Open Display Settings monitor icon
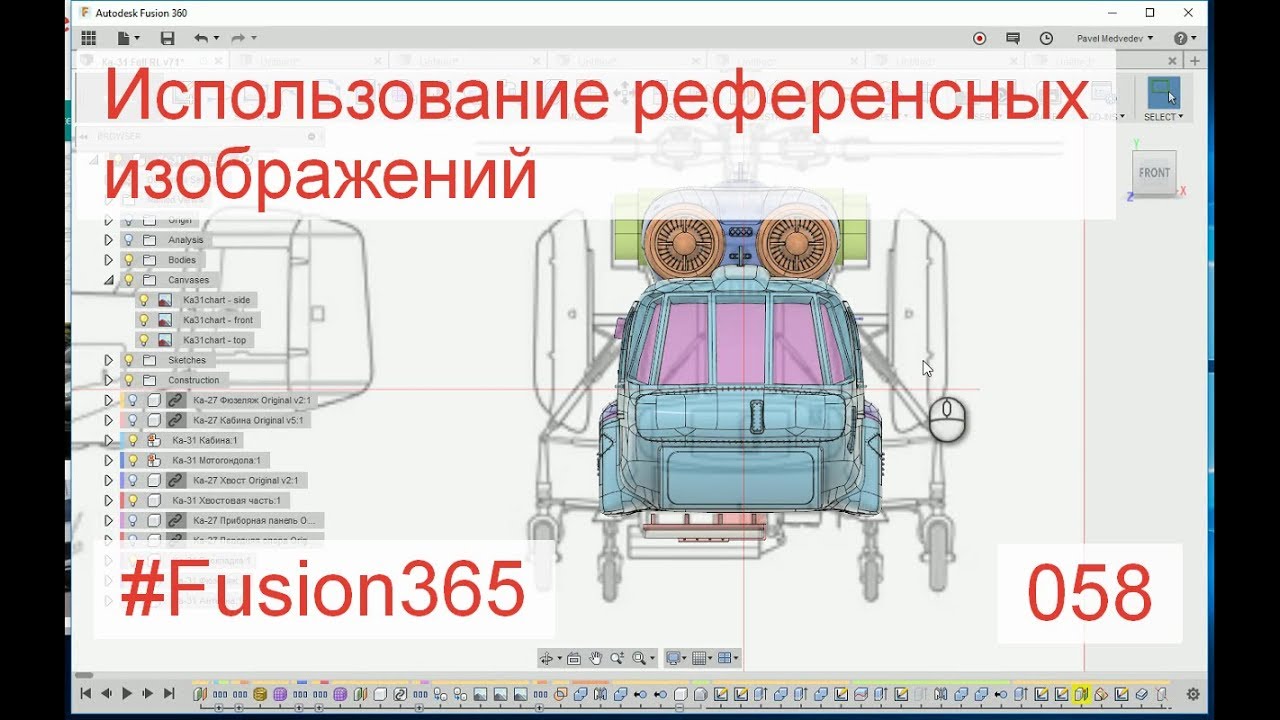This screenshot has height=720, width=1280. [676, 658]
